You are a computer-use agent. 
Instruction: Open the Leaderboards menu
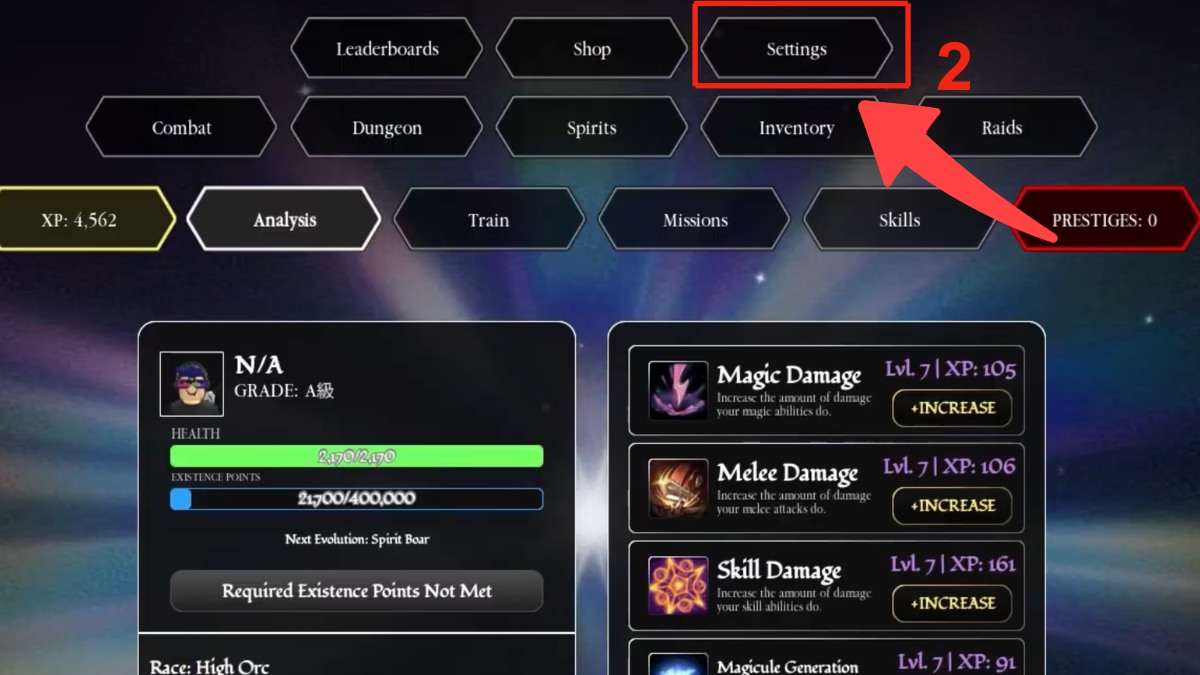(x=387, y=49)
